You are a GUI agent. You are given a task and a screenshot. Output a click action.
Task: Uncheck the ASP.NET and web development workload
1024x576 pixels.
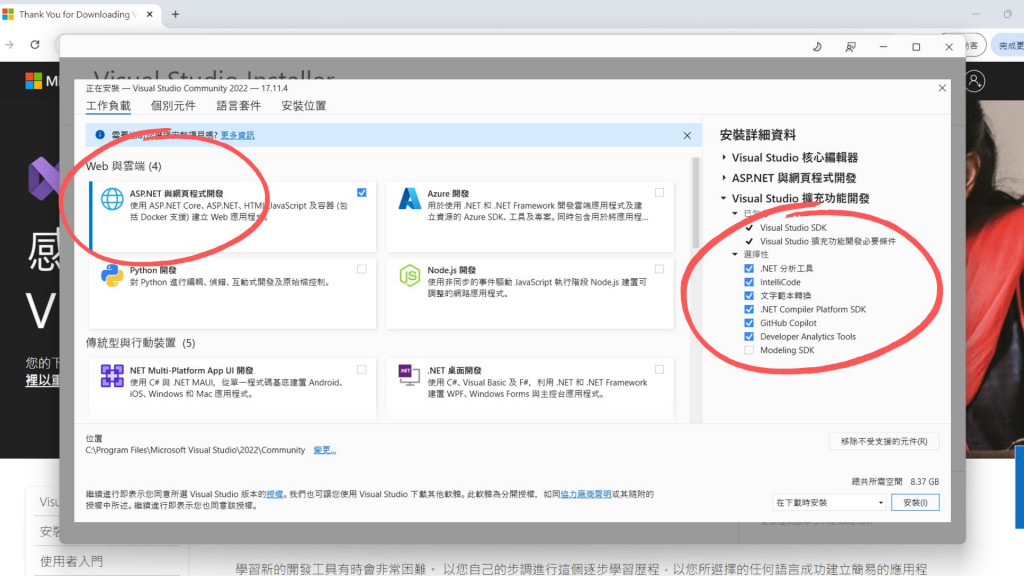point(362,193)
